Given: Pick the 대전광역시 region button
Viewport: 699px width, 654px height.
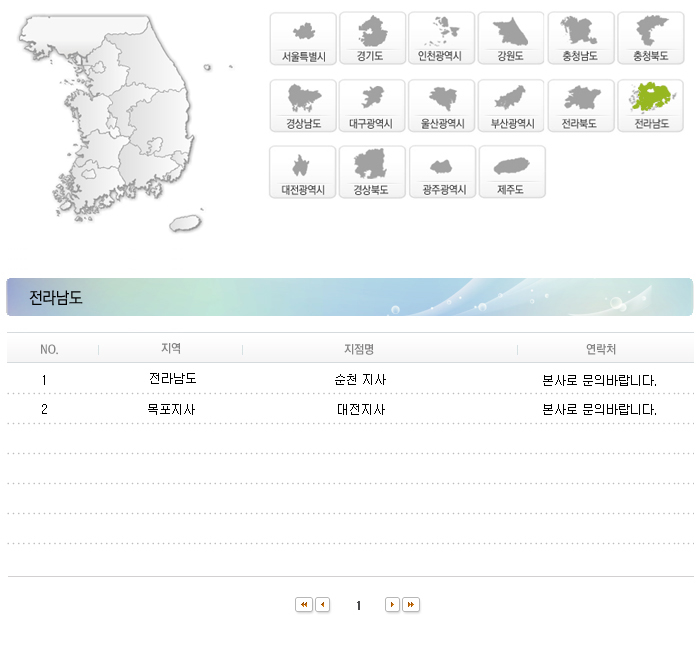Looking at the screenshot, I should [303, 172].
